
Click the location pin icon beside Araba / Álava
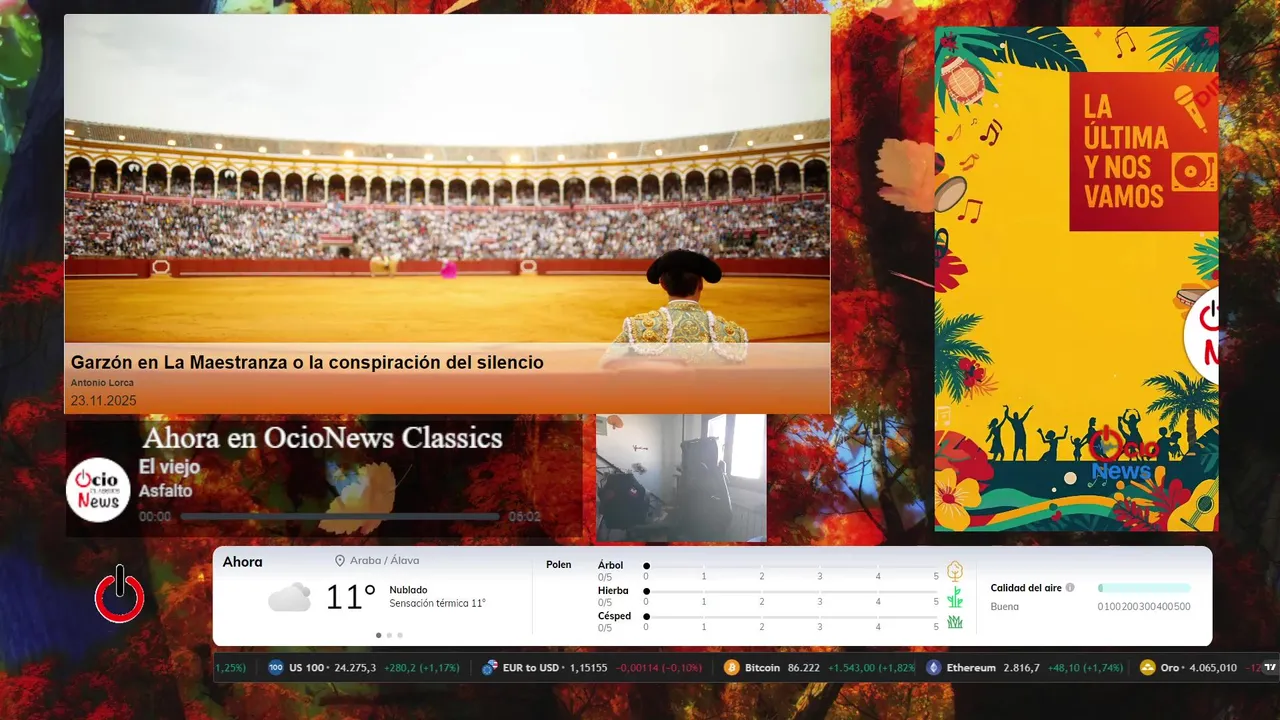[340, 561]
